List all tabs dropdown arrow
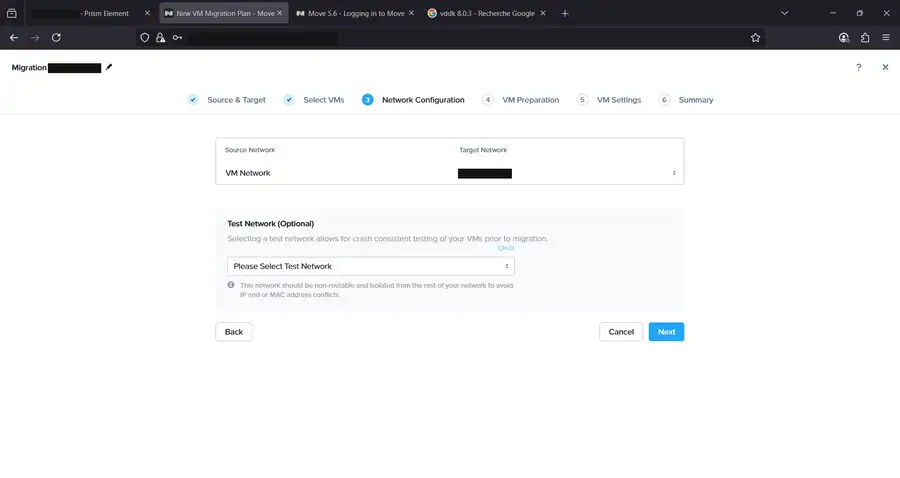Screen dimensions: 900x478 pyautogui.click(x=784, y=13)
